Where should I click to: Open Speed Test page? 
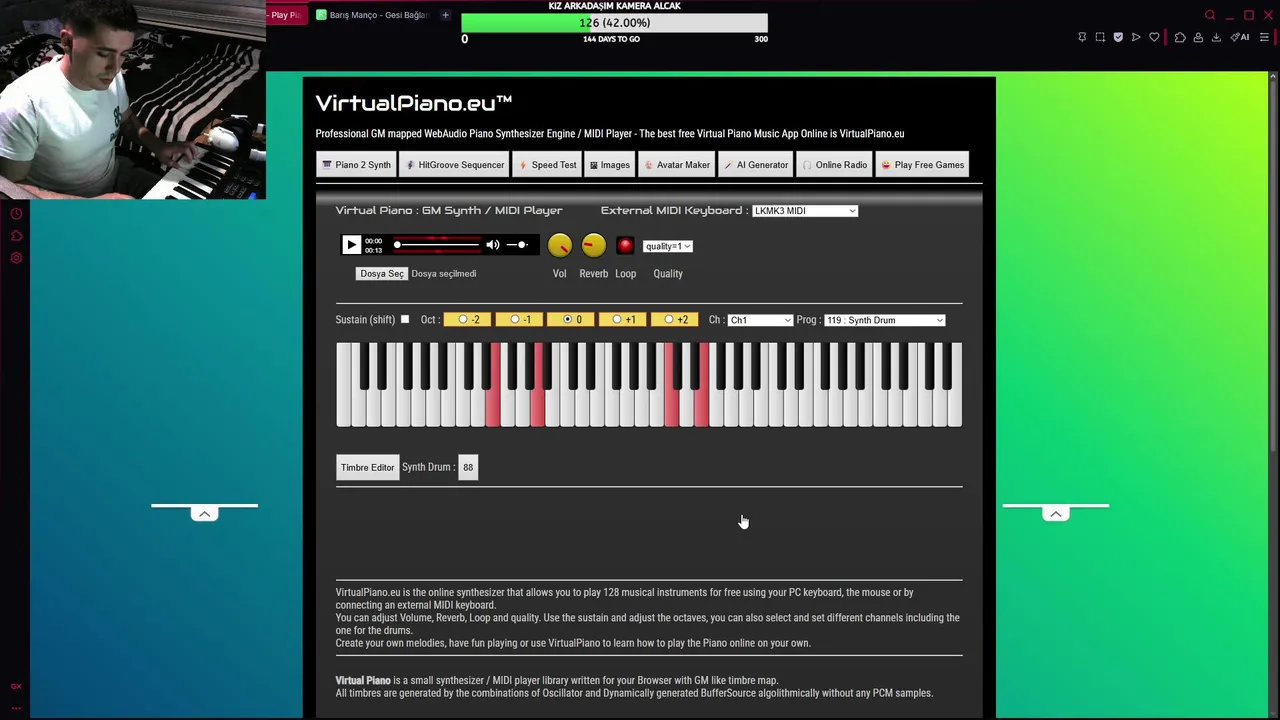point(547,165)
